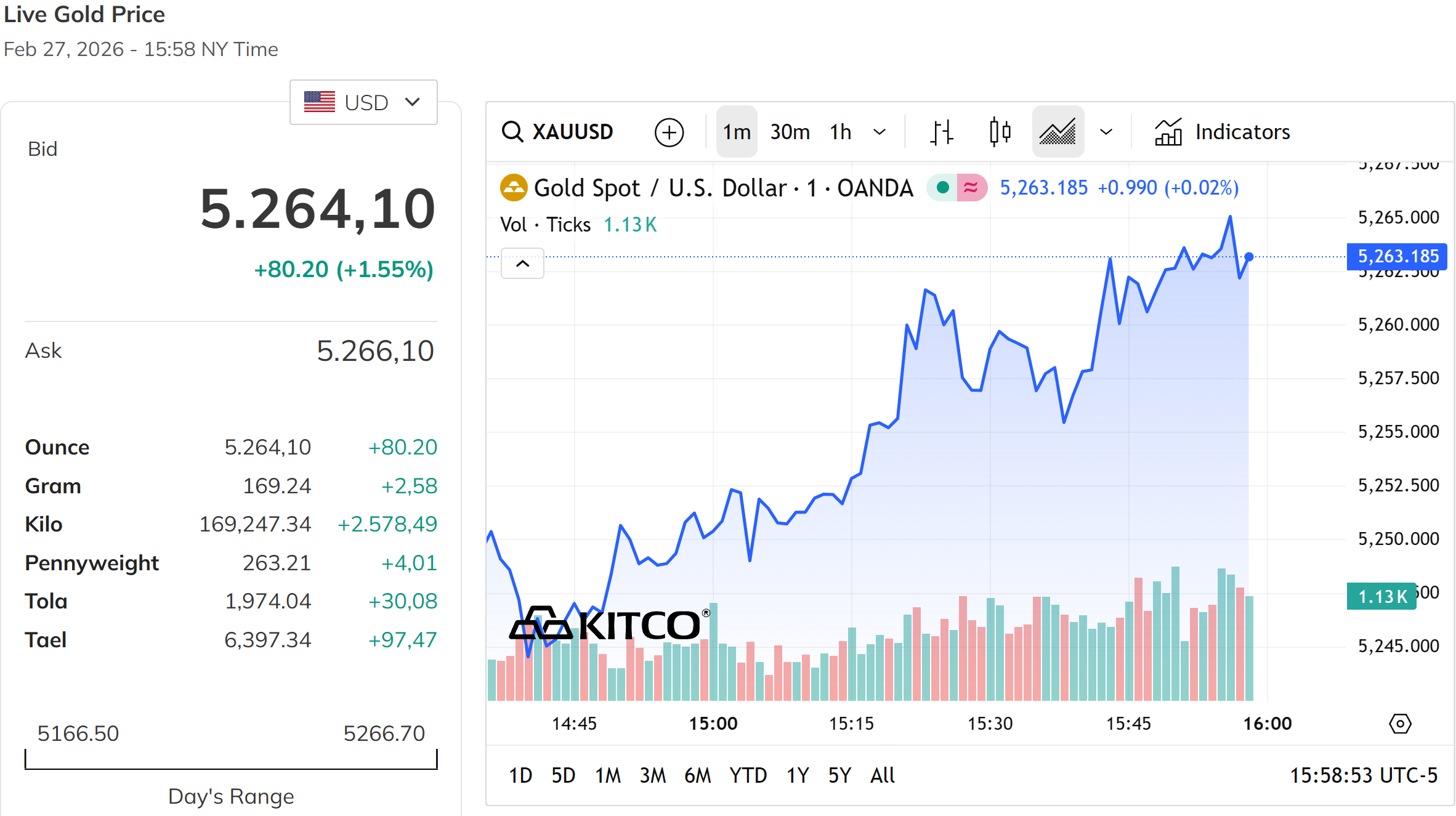Image resolution: width=1456 pixels, height=816 pixels.
Task: Open the Indicators panel
Action: coord(1223,132)
